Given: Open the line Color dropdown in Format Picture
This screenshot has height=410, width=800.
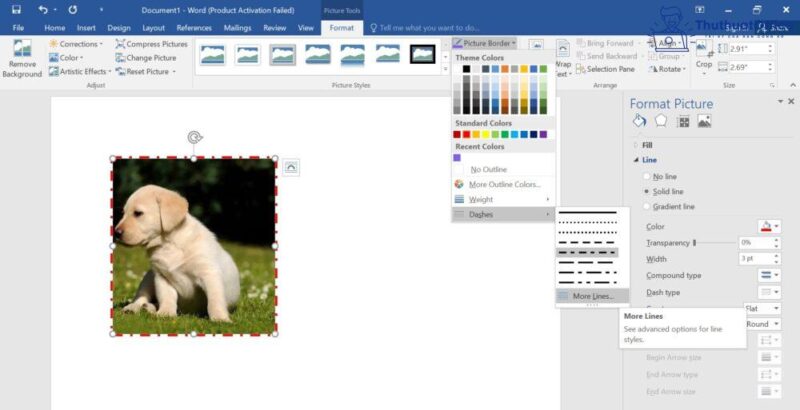Looking at the screenshot, I should [x=771, y=226].
